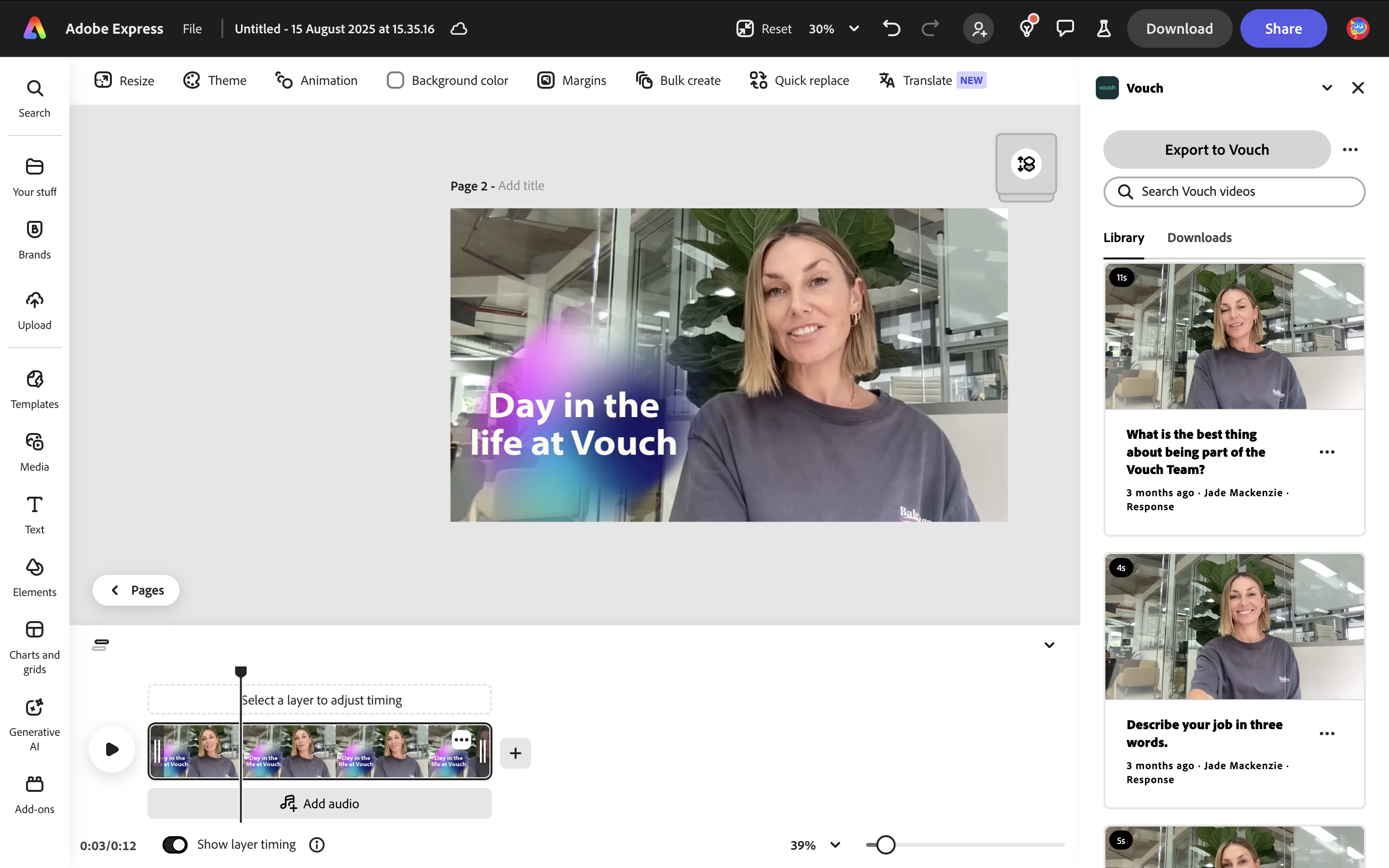Open the lightbulb tips icon
The width and height of the screenshot is (1389, 868).
click(1027, 28)
